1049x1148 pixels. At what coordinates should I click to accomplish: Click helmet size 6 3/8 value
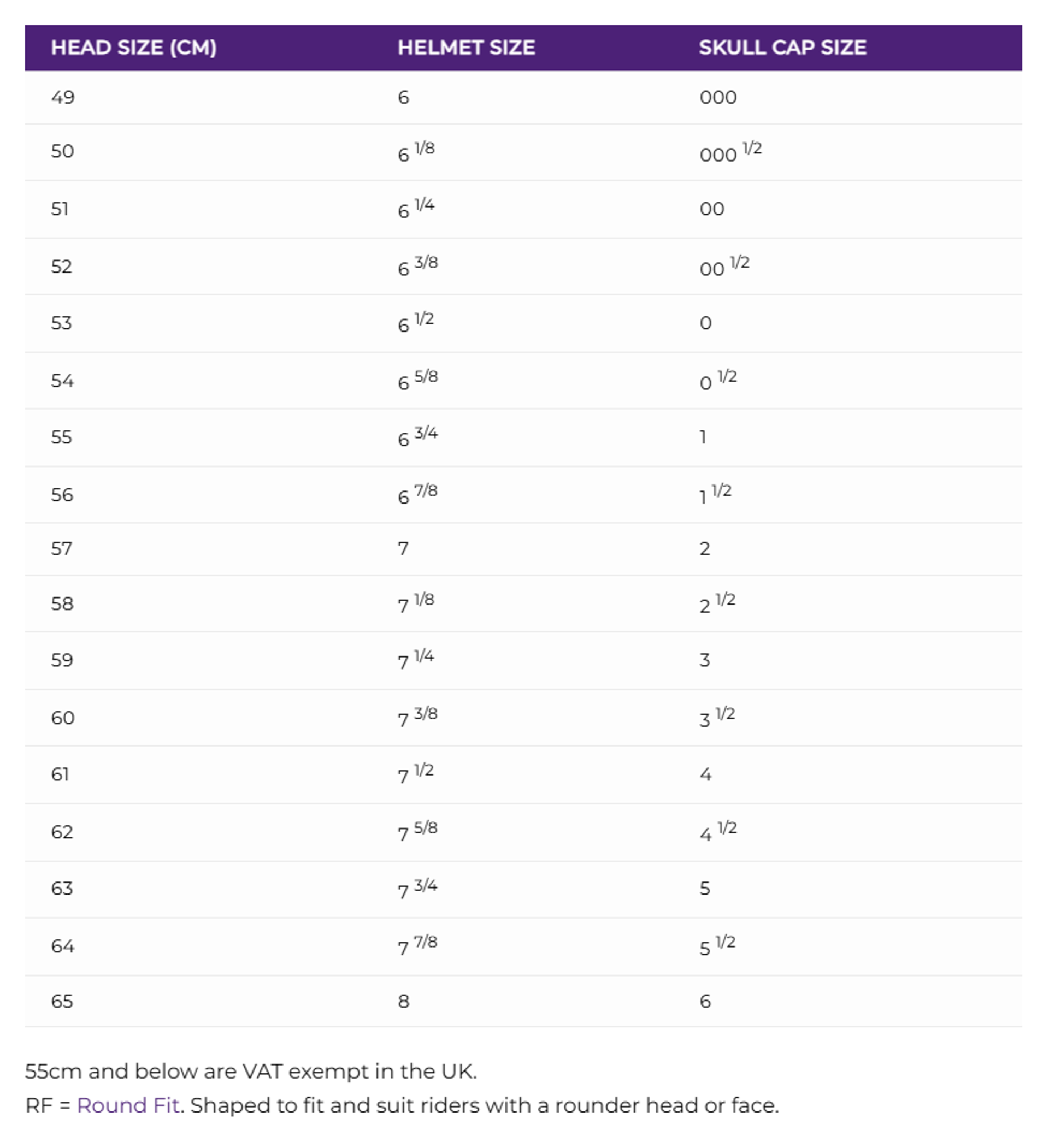click(x=417, y=267)
